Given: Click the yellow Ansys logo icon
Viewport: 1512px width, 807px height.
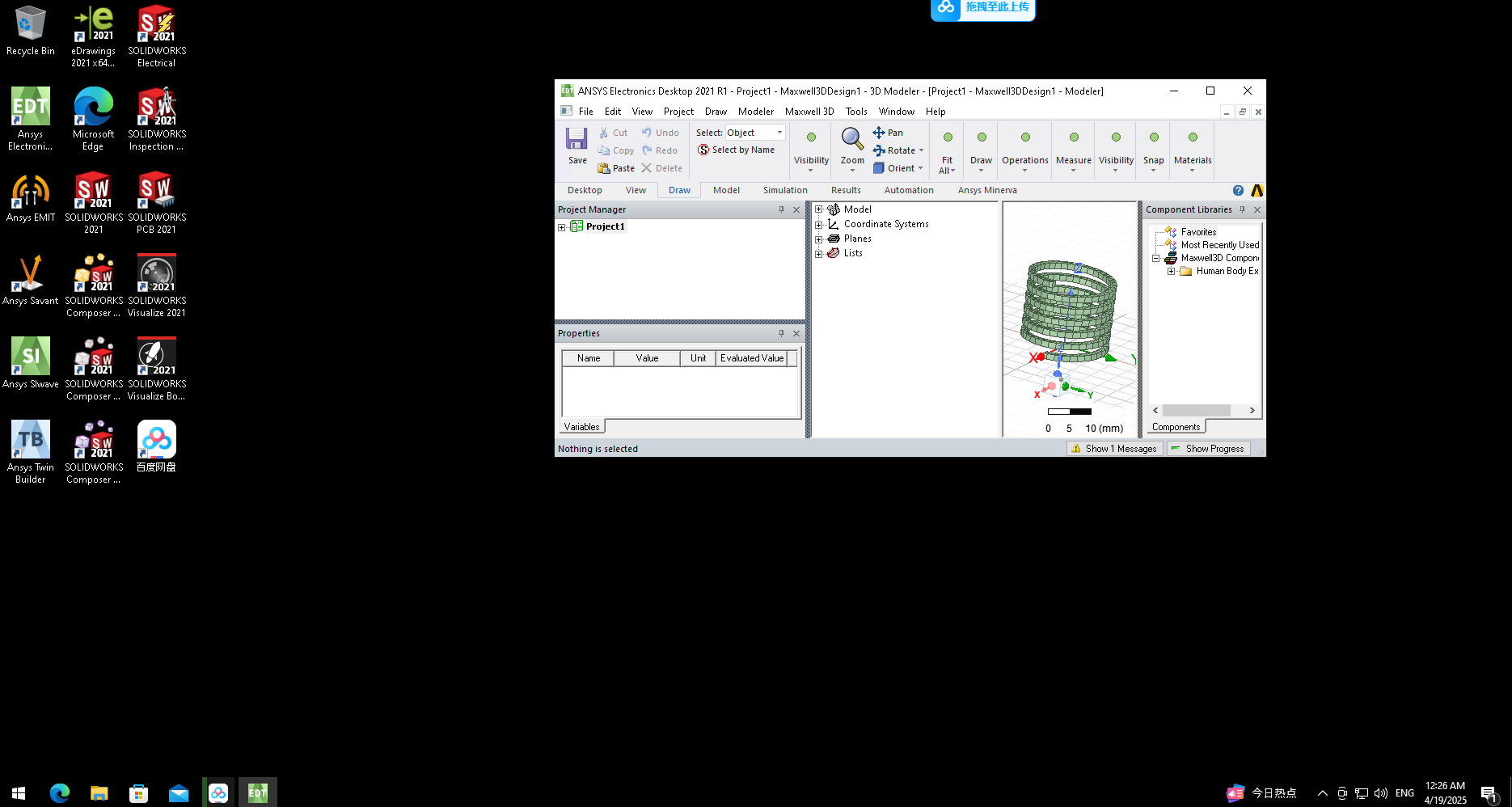Looking at the screenshot, I should [1256, 191].
